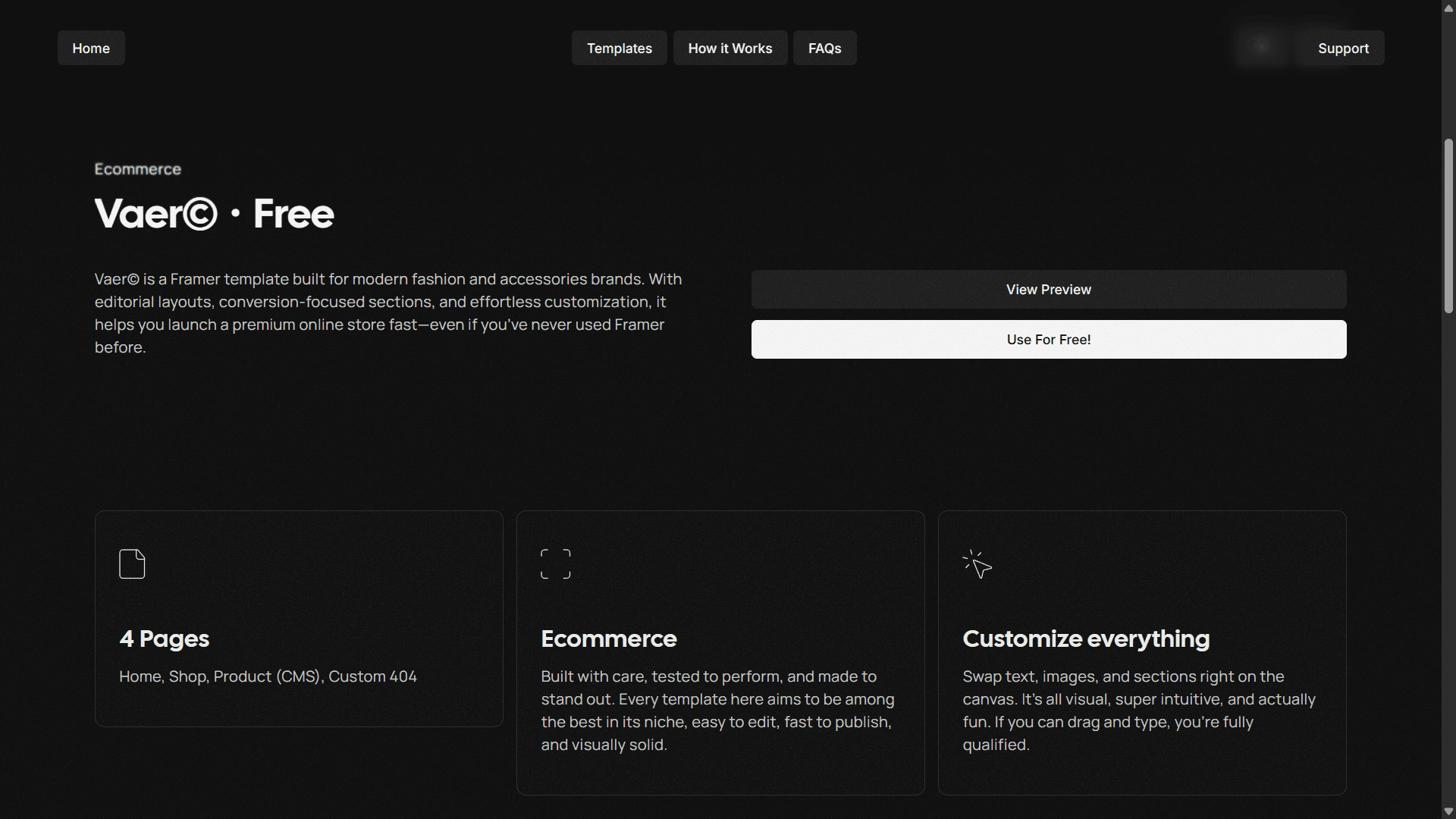Select the Customize everything card heading

(1085, 639)
